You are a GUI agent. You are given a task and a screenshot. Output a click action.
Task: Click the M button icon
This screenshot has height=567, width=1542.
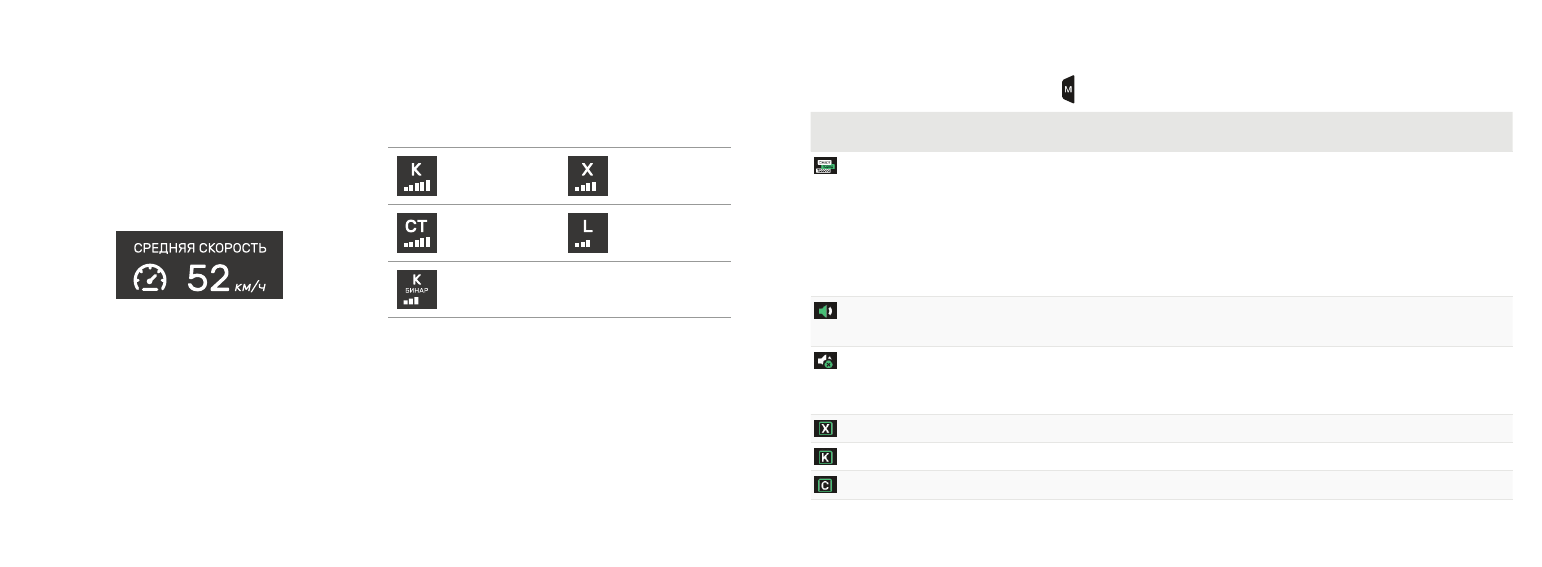(x=1068, y=89)
